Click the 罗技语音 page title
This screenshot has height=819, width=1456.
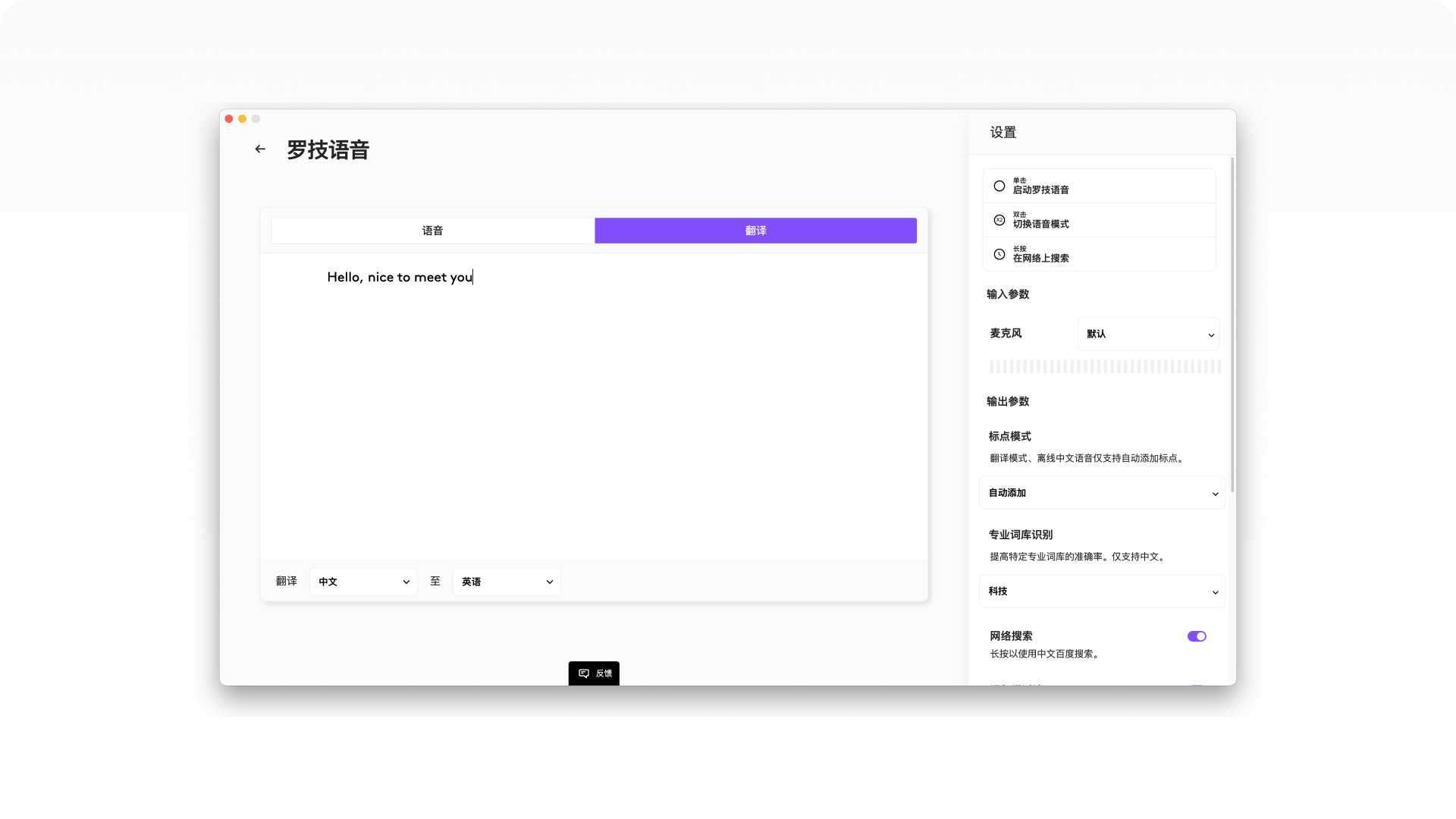point(328,150)
